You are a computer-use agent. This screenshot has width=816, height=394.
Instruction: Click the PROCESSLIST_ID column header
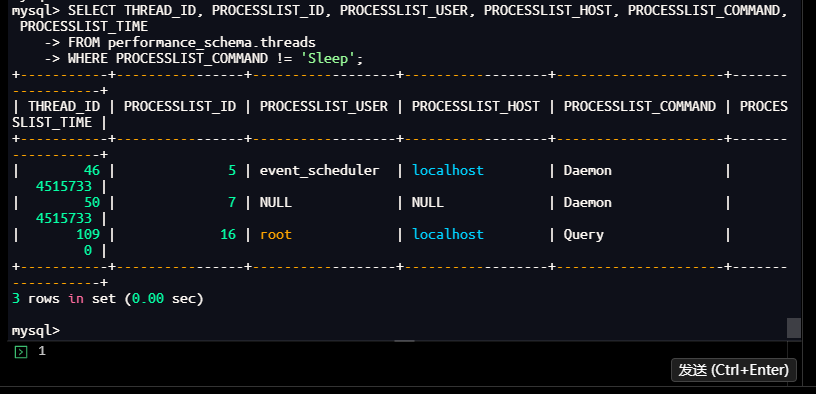(x=180, y=107)
